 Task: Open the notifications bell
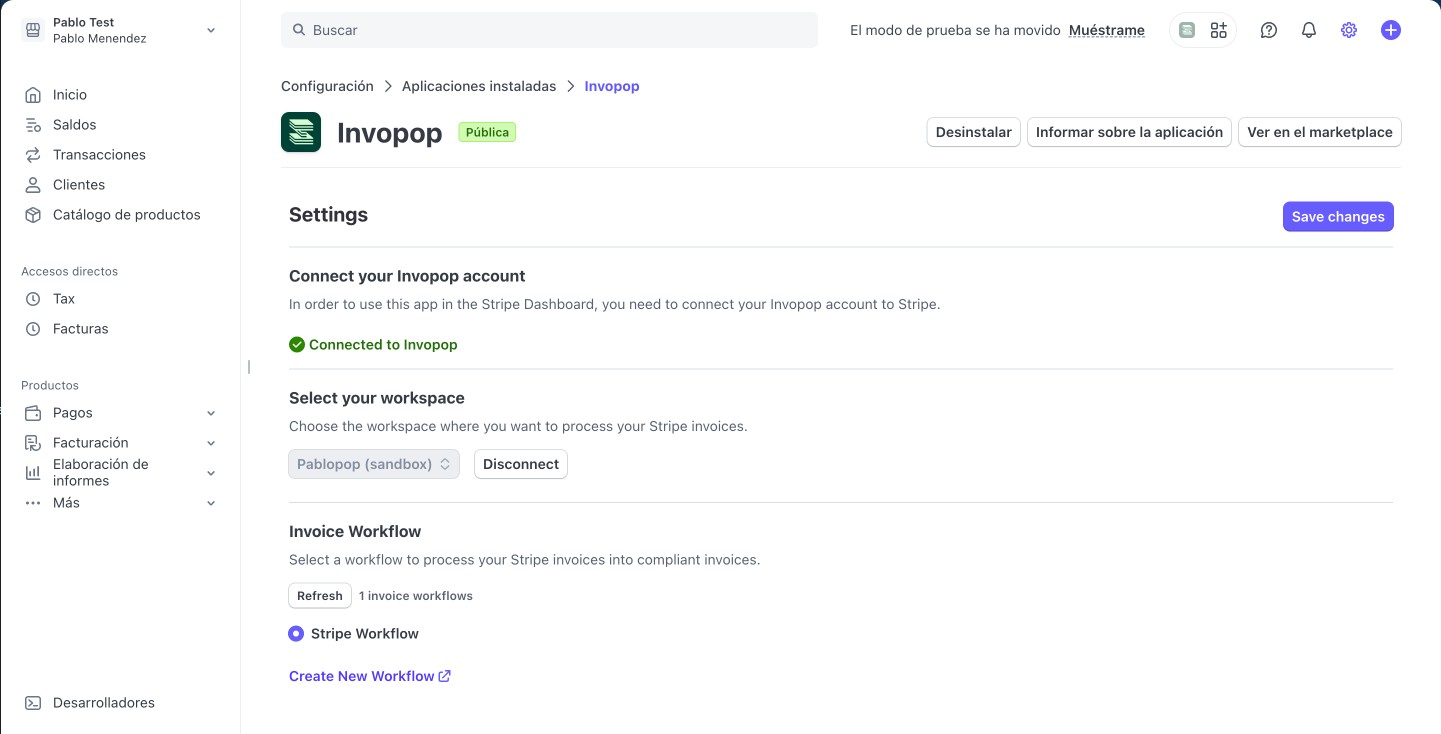1309,30
